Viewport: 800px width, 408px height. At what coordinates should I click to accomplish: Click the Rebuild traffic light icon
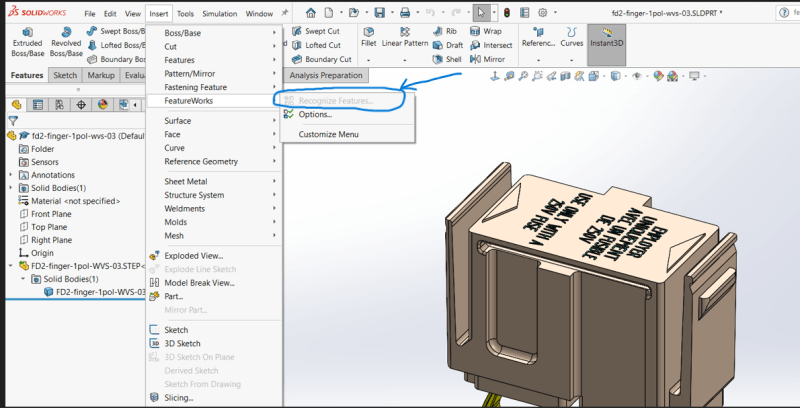507,13
